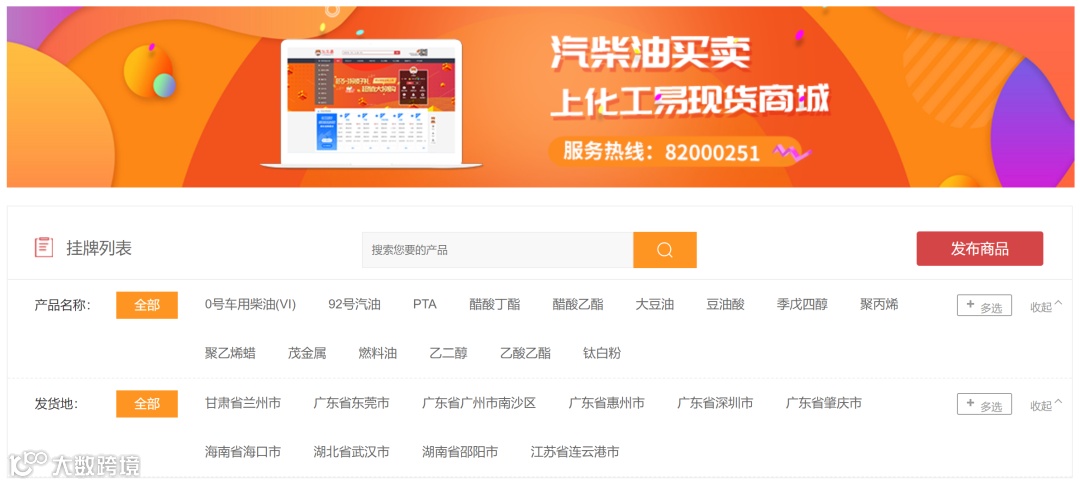The width and height of the screenshot is (1080, 485).
Task: Select origin 广东省广州市南沙区
Action: click(479, 403)
